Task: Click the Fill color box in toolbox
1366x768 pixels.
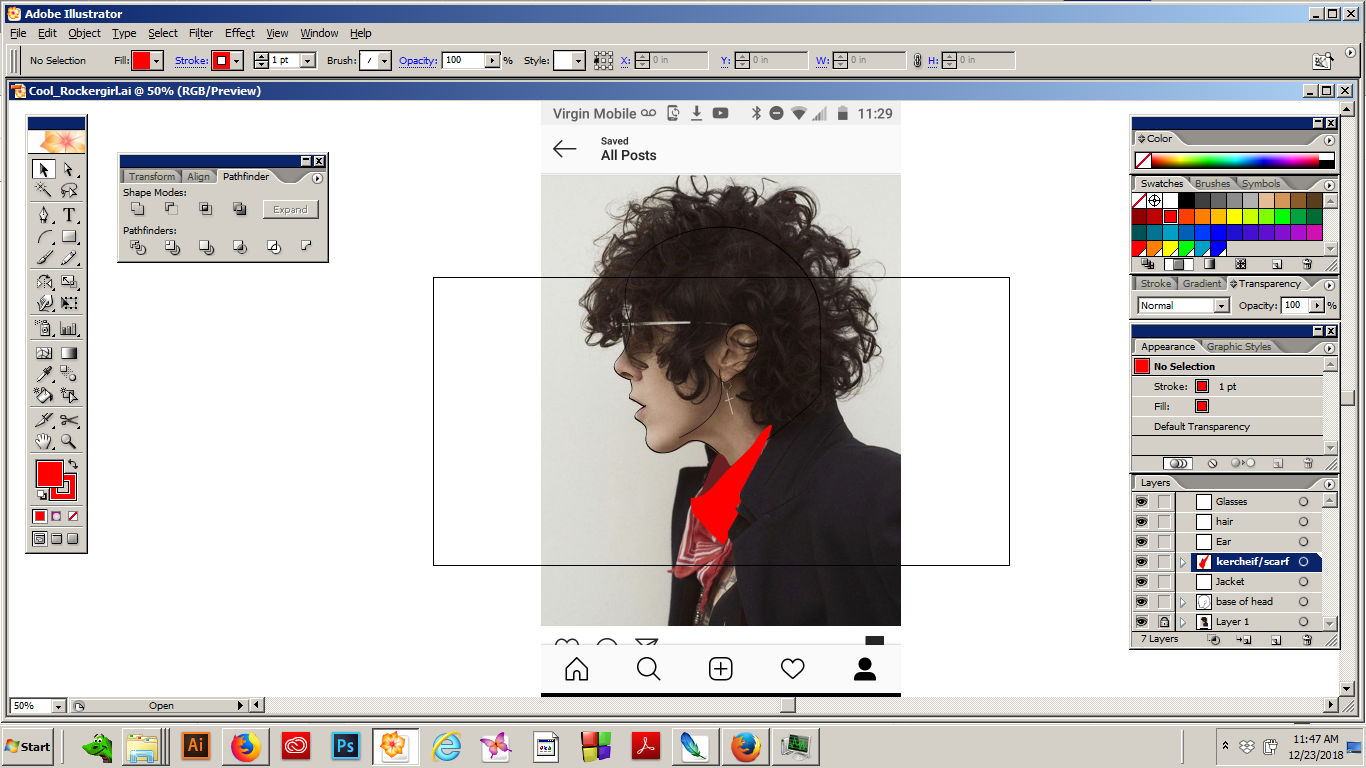Action: click(49, 474)
